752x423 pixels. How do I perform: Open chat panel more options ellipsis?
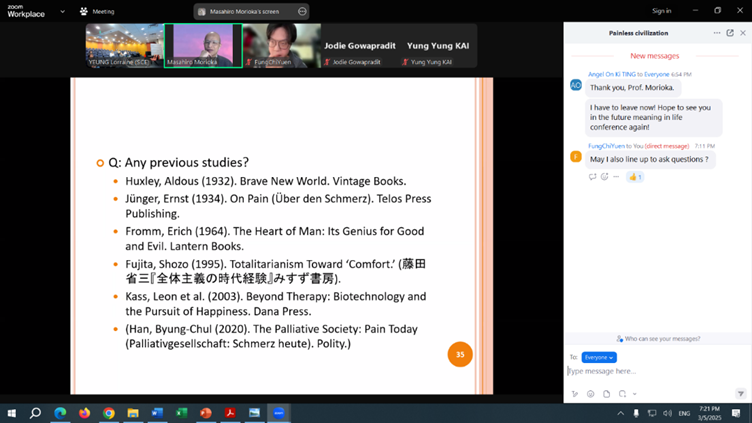(x=717, y=33)
